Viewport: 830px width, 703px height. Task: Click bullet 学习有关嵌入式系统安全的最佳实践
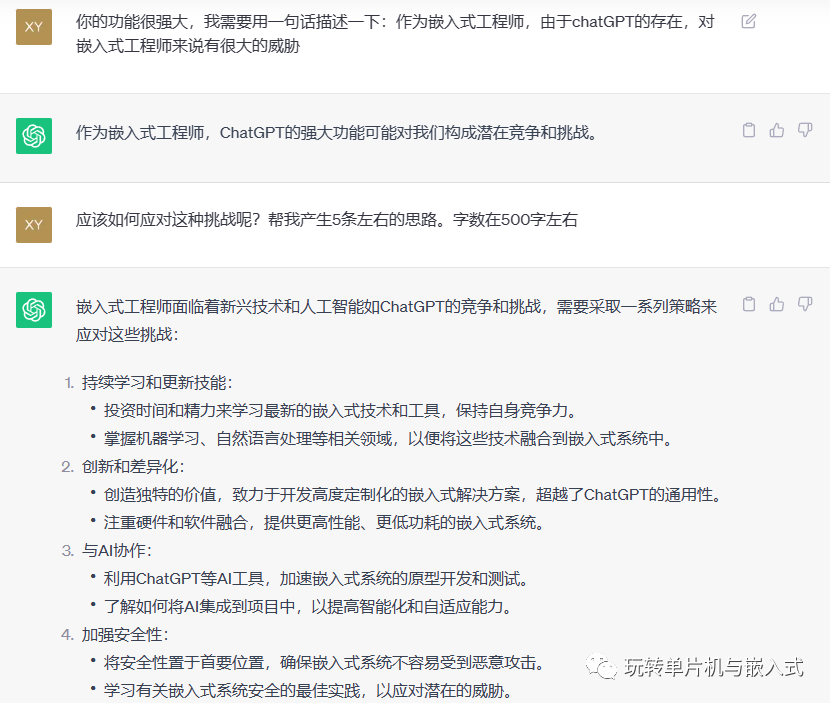[308, 691]
